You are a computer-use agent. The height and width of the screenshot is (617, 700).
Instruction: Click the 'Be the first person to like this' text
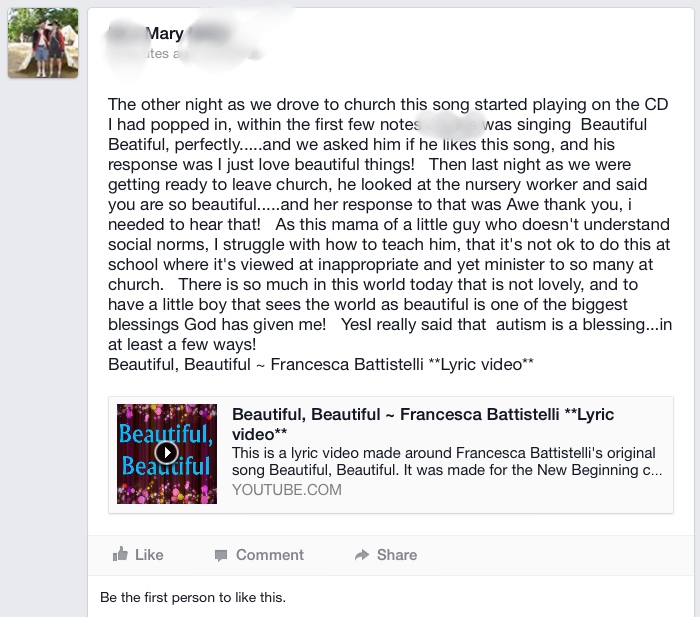(x=193, y=597)
